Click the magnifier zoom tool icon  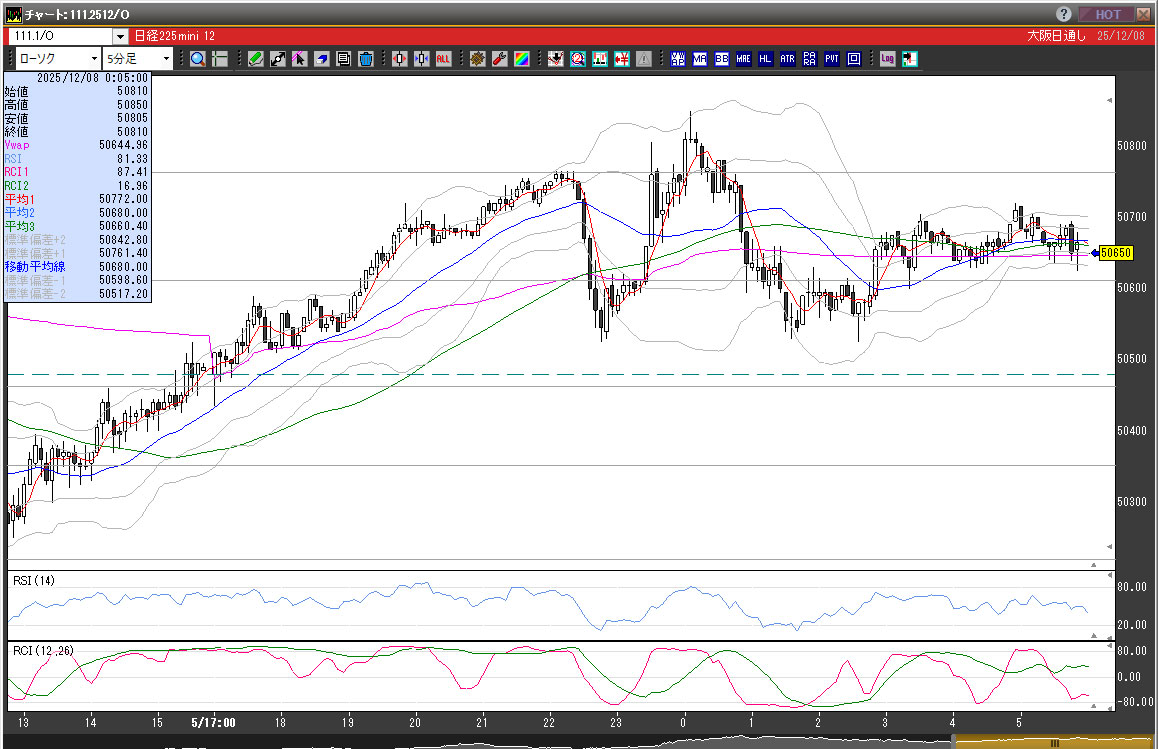coord(197,59)
